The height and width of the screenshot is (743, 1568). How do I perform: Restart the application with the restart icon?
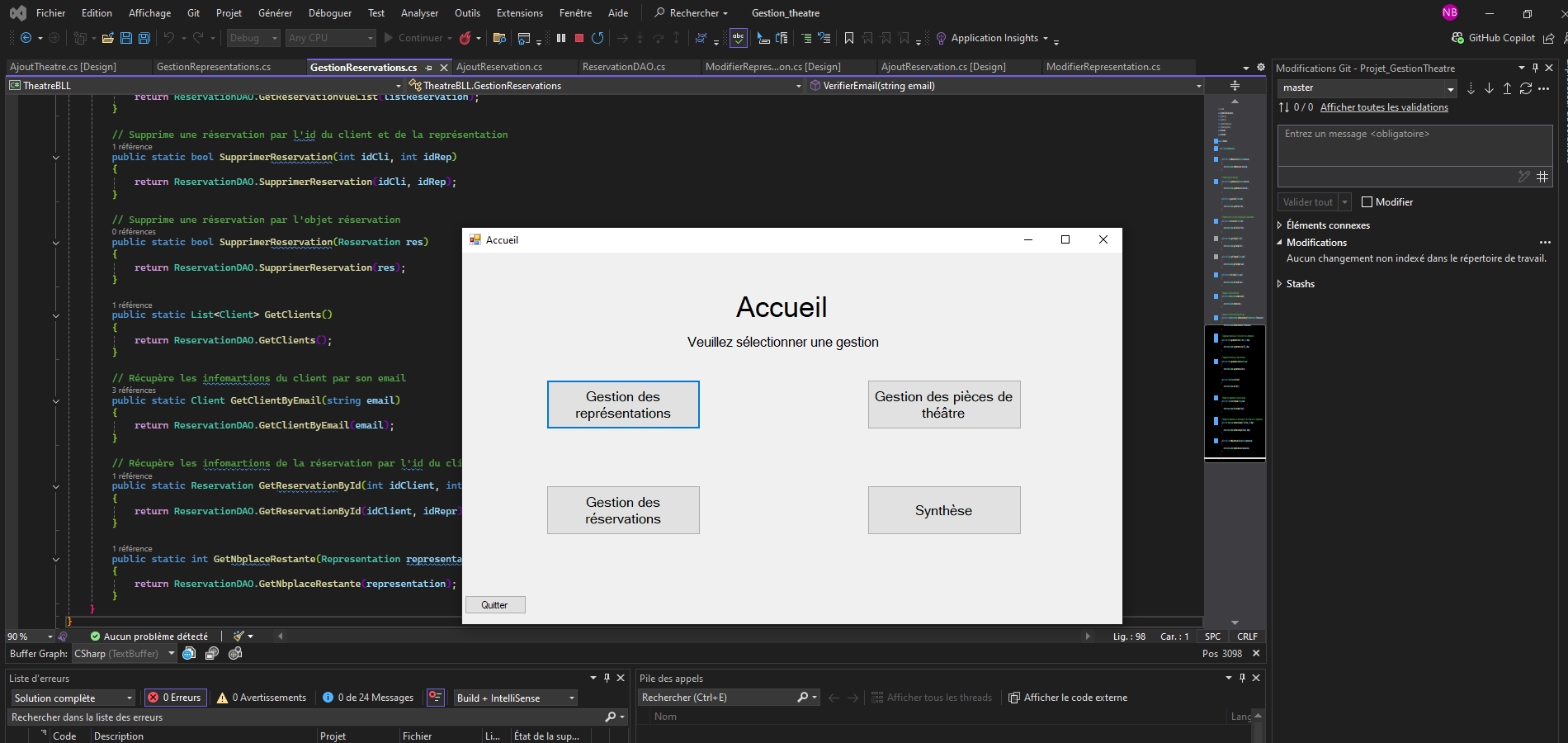[598, 38]
